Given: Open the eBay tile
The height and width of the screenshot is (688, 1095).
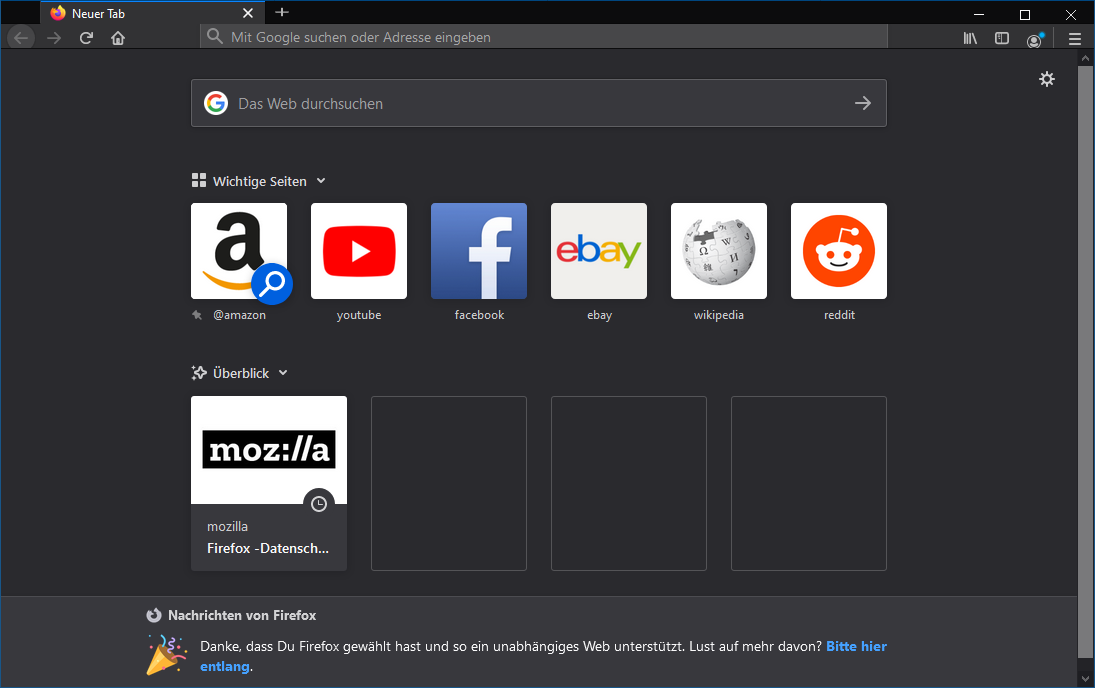Looking at the screenshot, I should point(599,251).
